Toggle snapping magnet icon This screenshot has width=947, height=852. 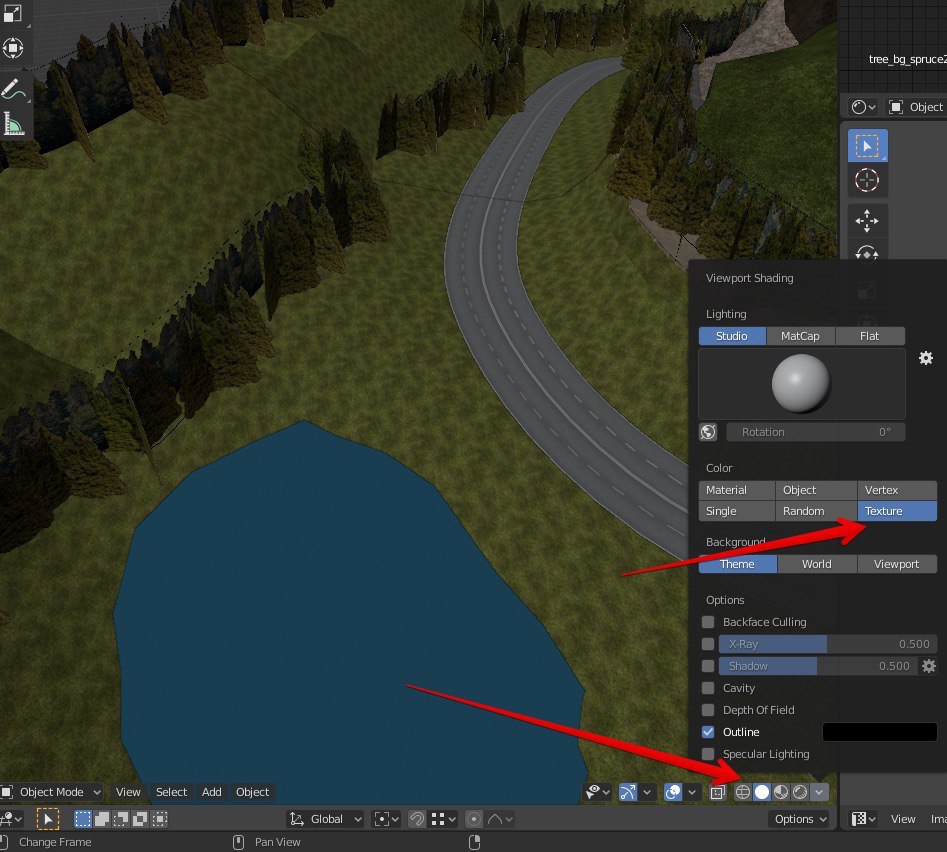(x=417, y=819)
